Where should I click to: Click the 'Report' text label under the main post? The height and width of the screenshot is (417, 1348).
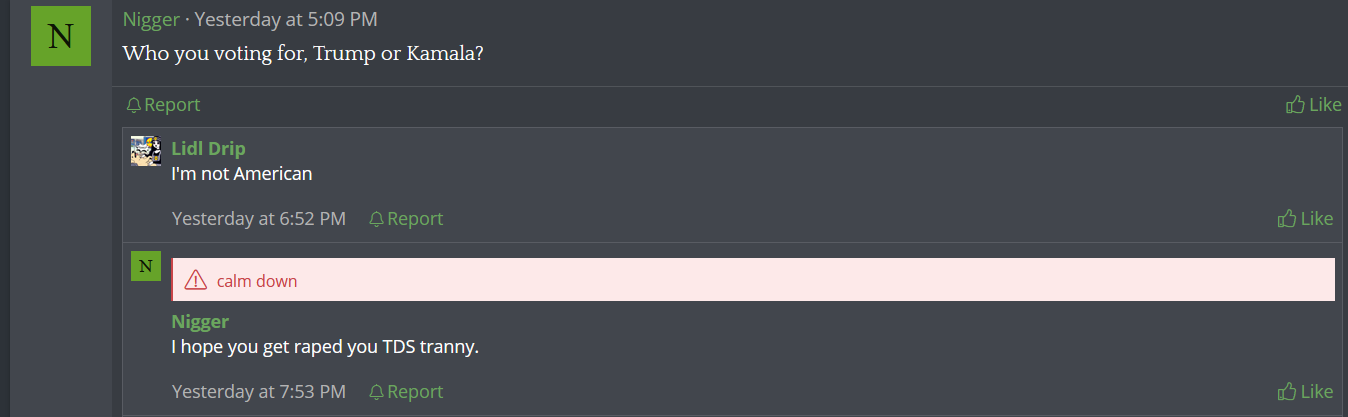point(172,105)
